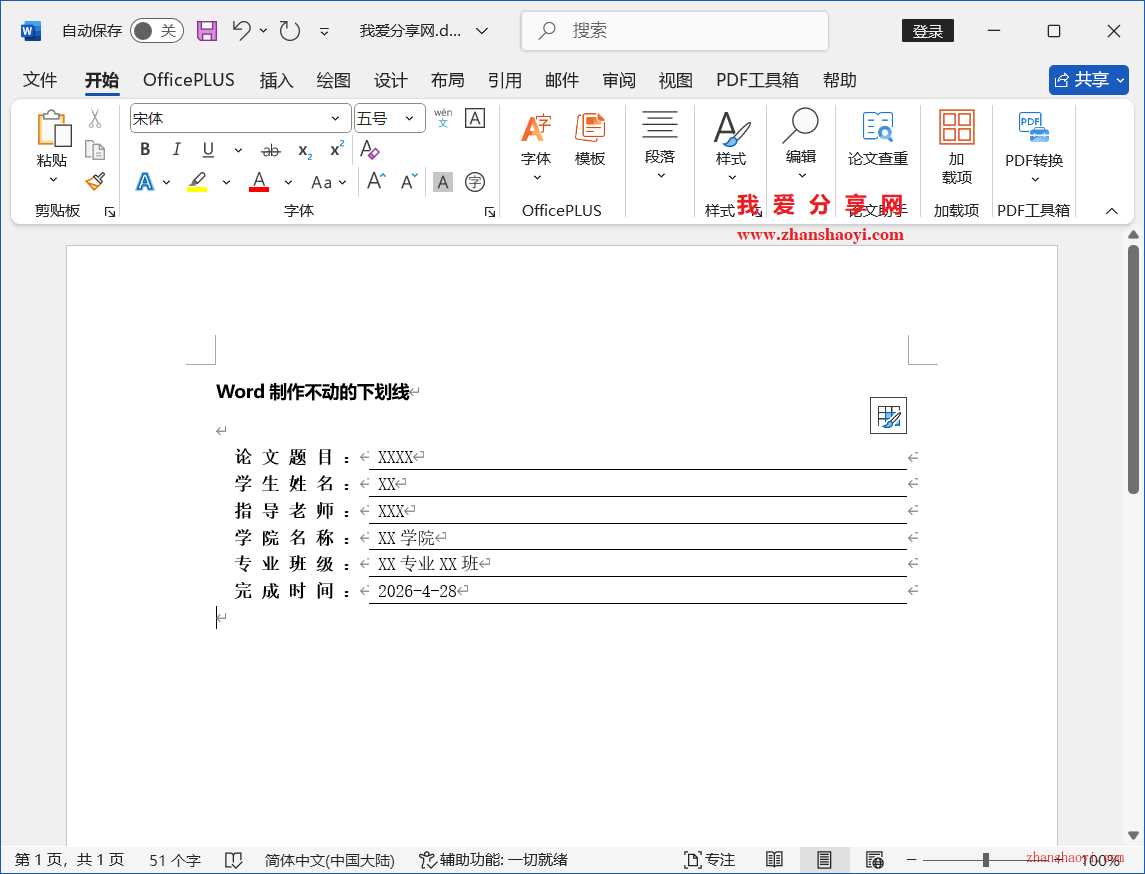Click the Save icon in title bar
The height and width of the screenshot is (874, 1145).
click(x=207, y=31)
